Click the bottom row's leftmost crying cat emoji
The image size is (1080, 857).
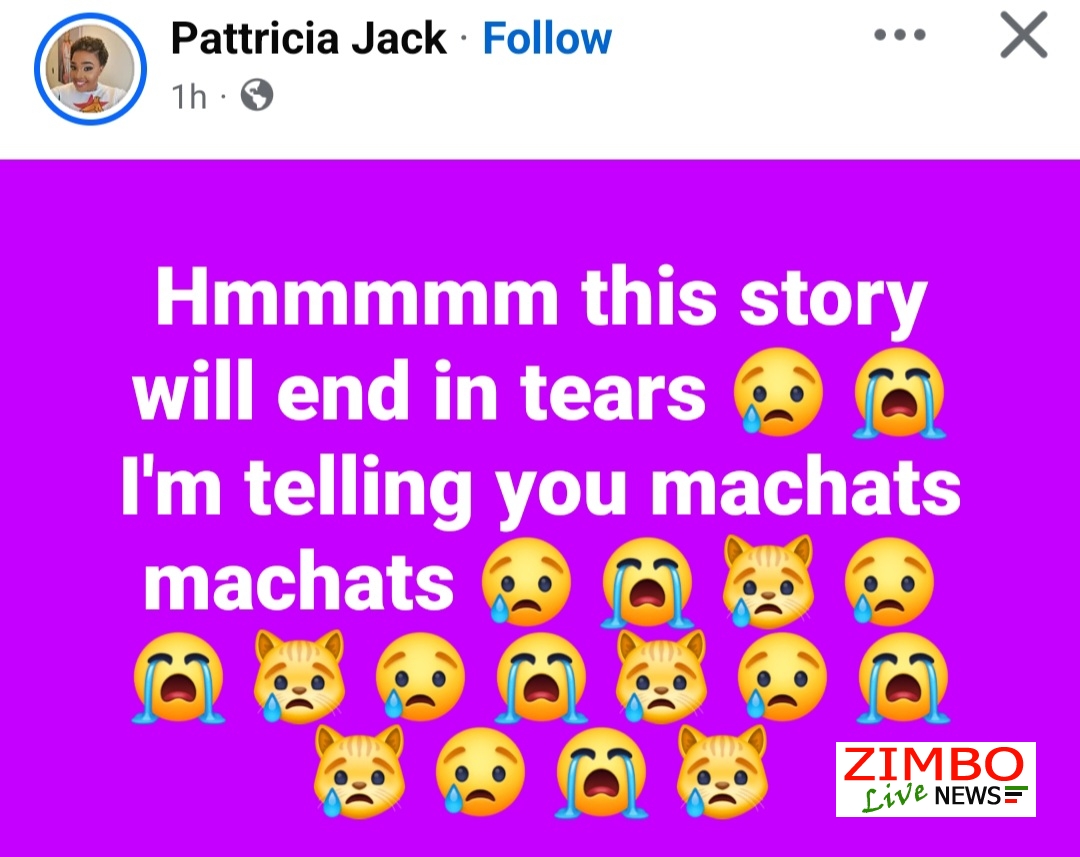coord(358,772)
